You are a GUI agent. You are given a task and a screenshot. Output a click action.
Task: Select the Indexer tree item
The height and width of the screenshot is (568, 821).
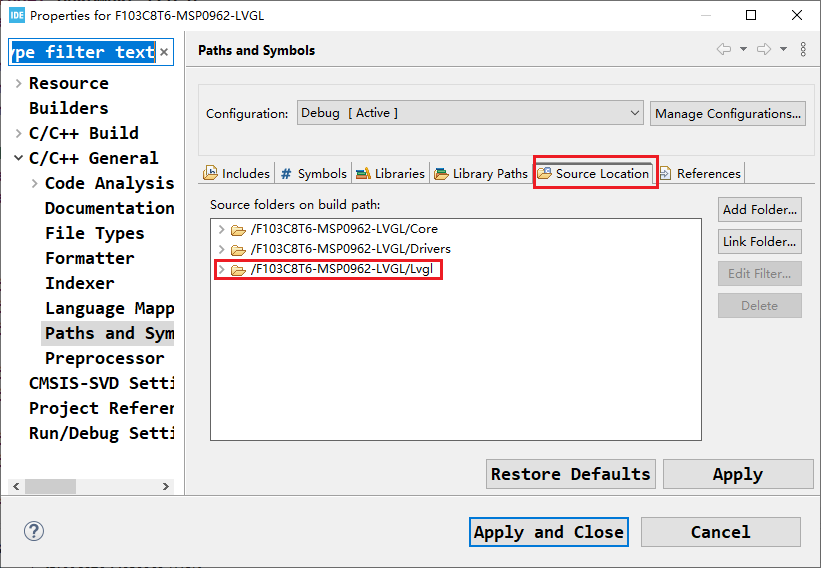[x=80, y=283]
